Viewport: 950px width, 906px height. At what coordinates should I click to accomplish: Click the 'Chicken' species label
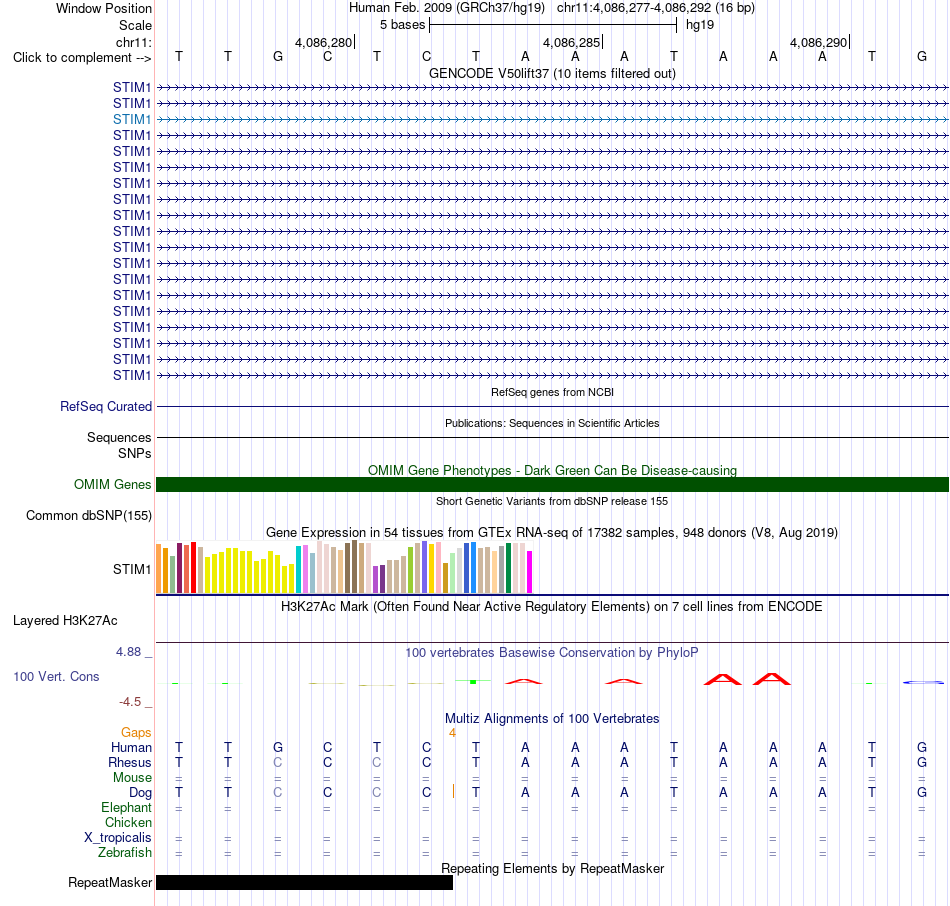[x=128, y=822]
